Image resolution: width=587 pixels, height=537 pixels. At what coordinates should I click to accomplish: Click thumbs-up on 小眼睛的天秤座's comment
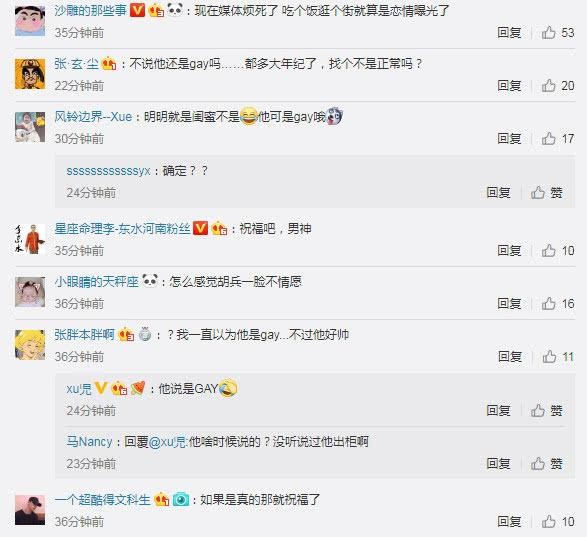548,303
